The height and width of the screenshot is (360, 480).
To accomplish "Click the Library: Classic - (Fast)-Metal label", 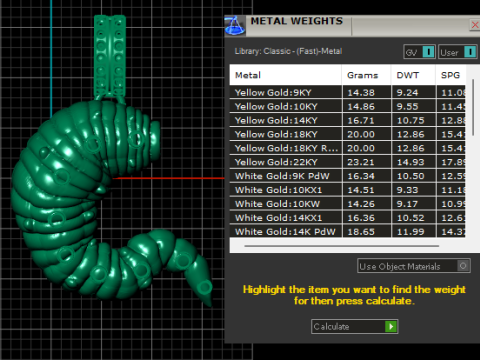I will tap(288, 51).
